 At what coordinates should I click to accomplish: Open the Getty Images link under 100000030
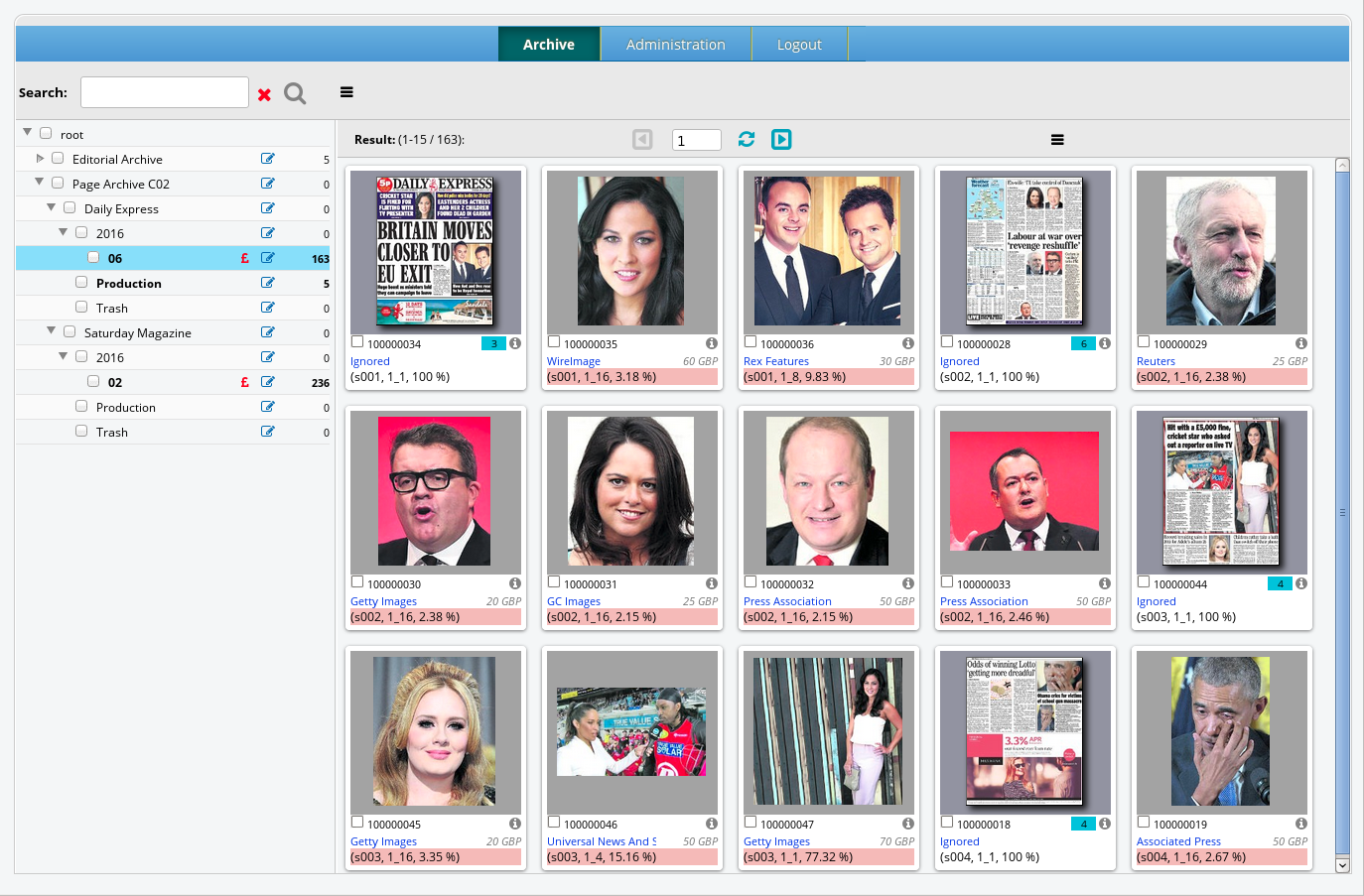pyautogui.click(x=383, y=601)
